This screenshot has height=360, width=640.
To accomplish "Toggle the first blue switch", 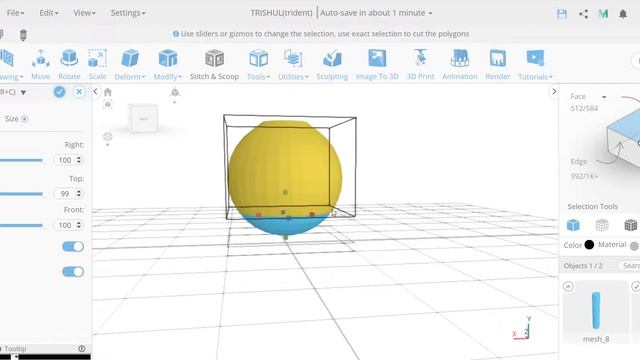I will click(x=73, y=247).
